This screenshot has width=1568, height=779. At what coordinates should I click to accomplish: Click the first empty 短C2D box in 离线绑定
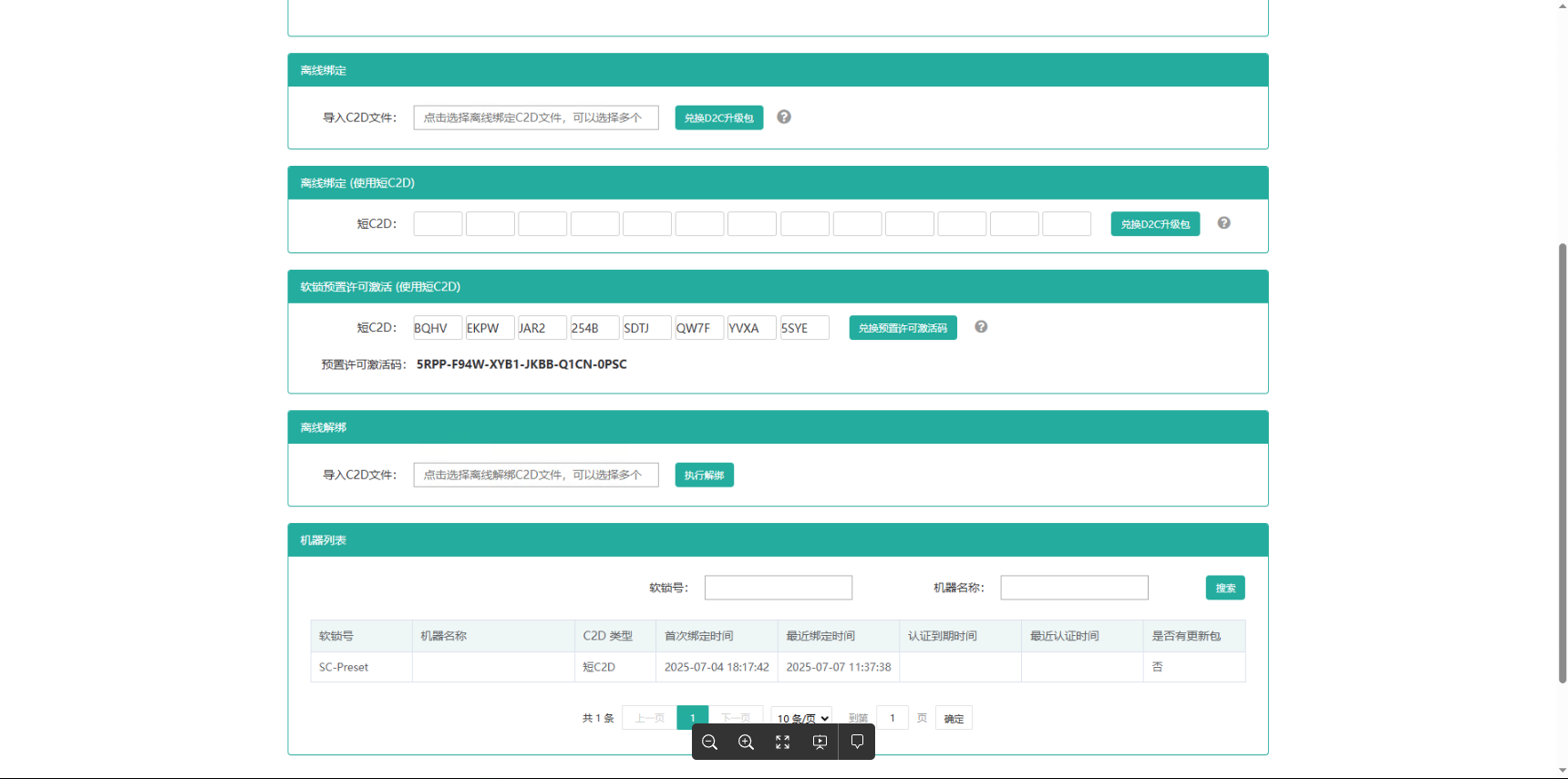coord(438,224)
